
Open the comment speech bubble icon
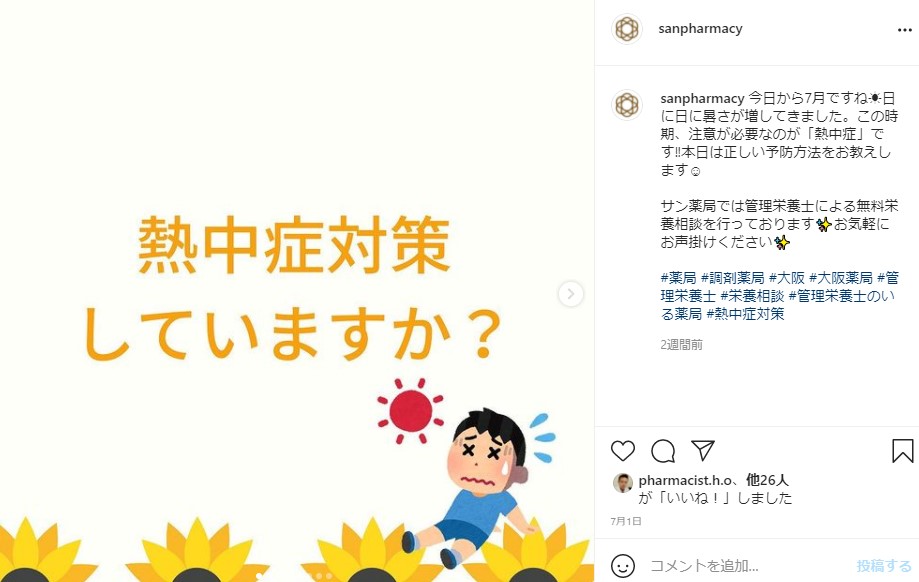[663, 451]
